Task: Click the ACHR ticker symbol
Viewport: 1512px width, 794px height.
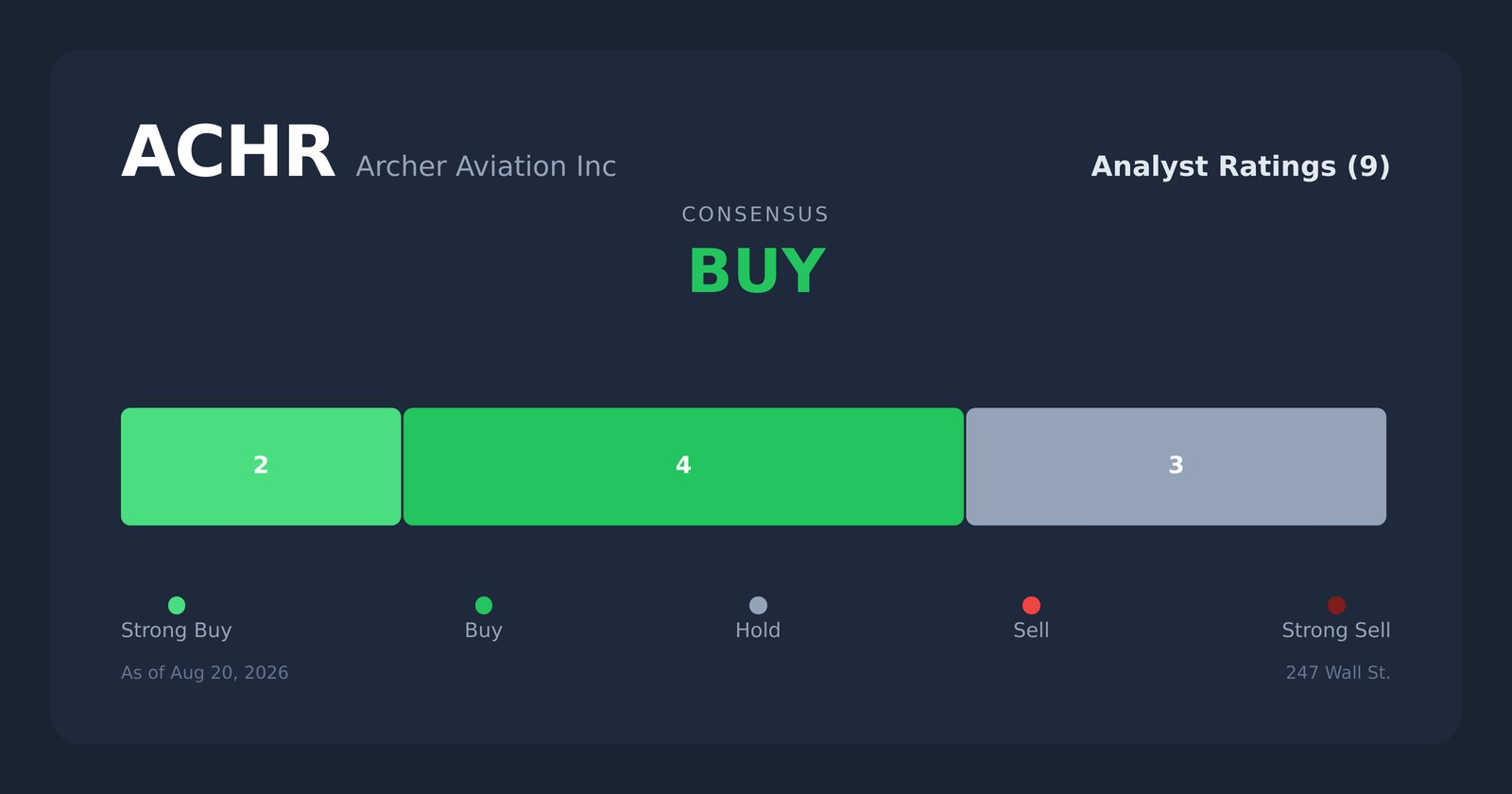Action: pyautogui.click(x=228, y=153)
